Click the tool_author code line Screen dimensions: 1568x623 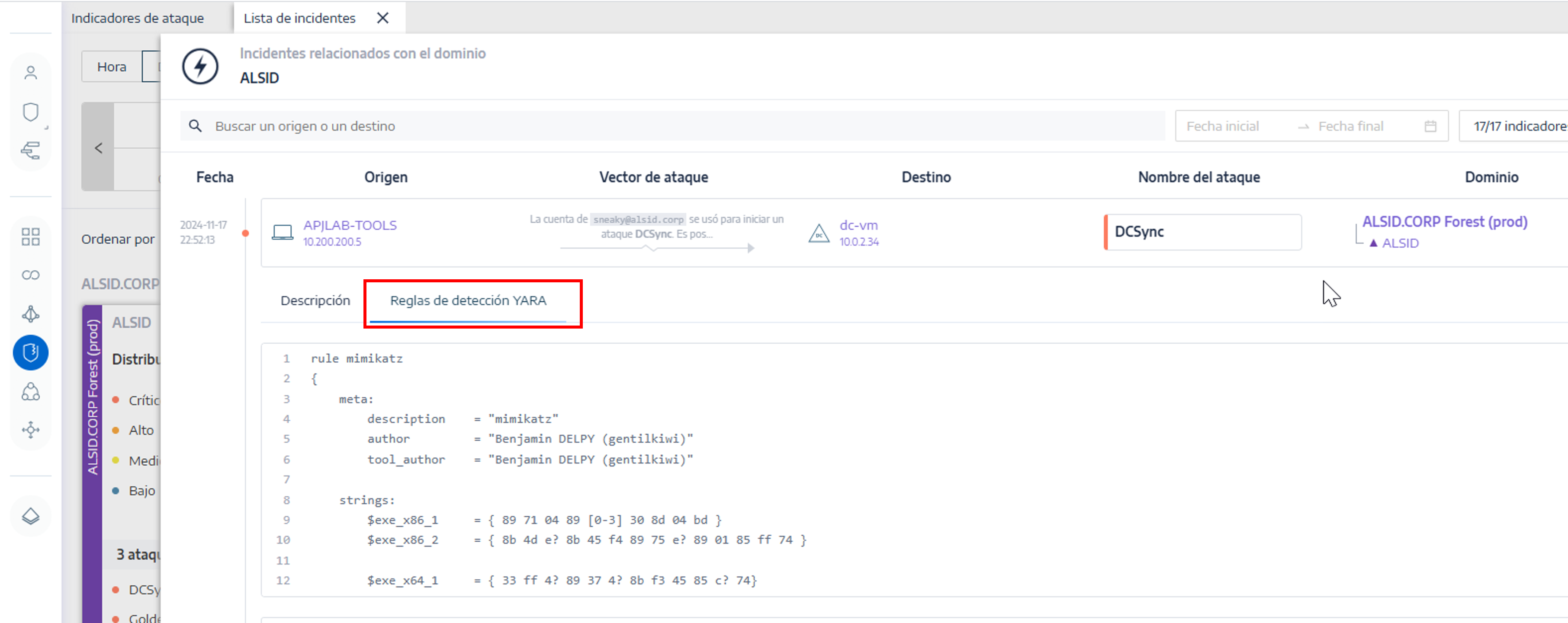pos(530,460)
